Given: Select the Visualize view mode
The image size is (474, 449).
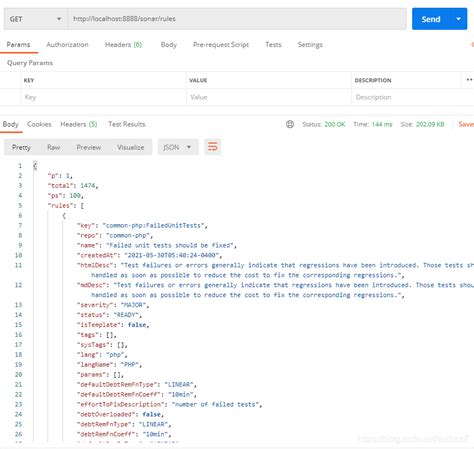Looking at the screenshot, I should click(131, 147).
